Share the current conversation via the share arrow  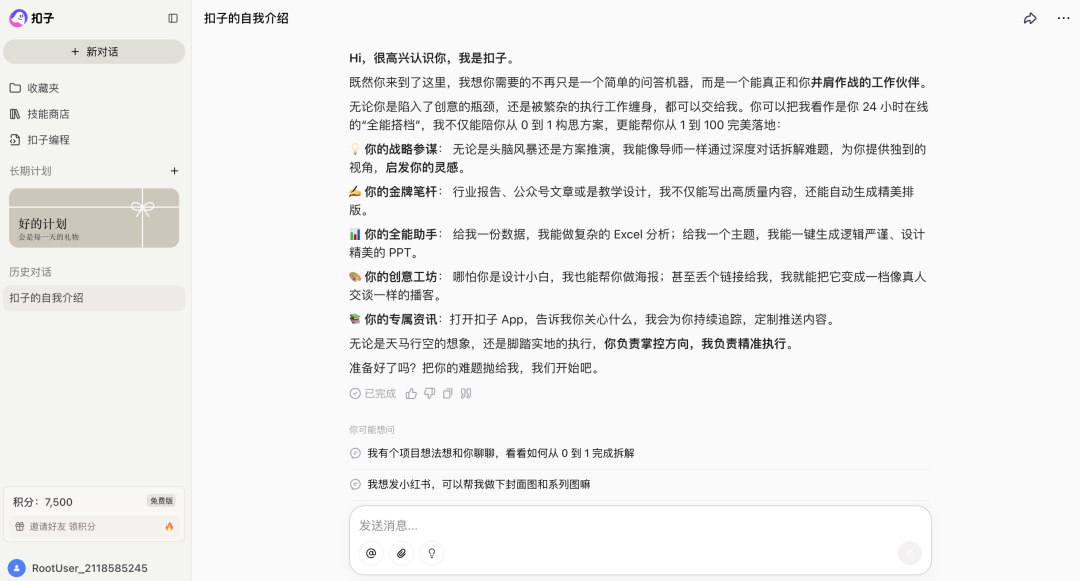coord(1028,18)
